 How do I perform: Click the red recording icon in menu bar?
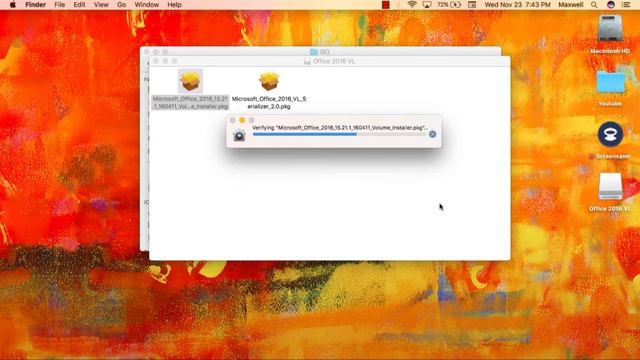pos(385,5)
